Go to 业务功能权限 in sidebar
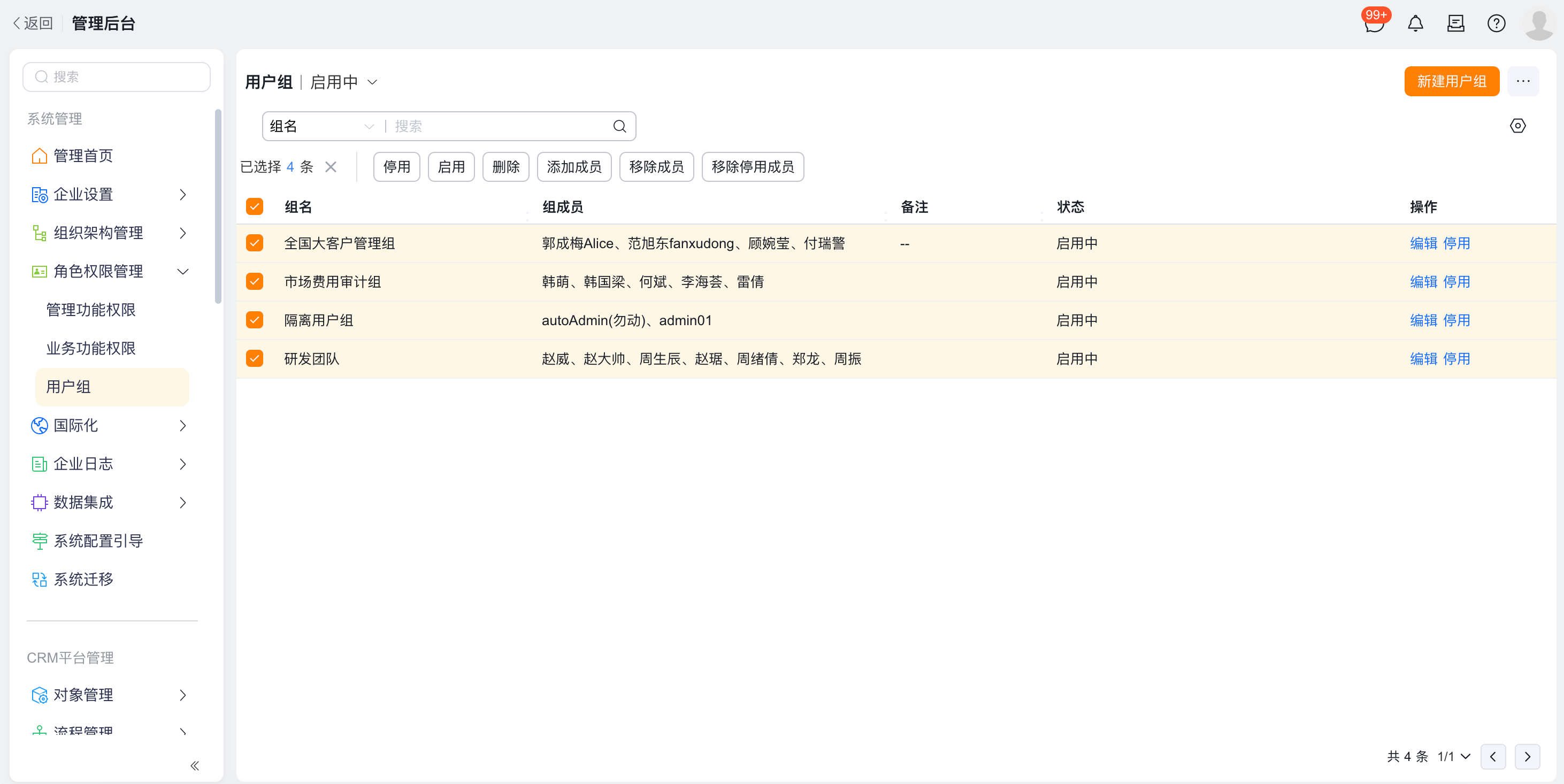This screenshot has width=1564, height=784. (x=91, y=348)
